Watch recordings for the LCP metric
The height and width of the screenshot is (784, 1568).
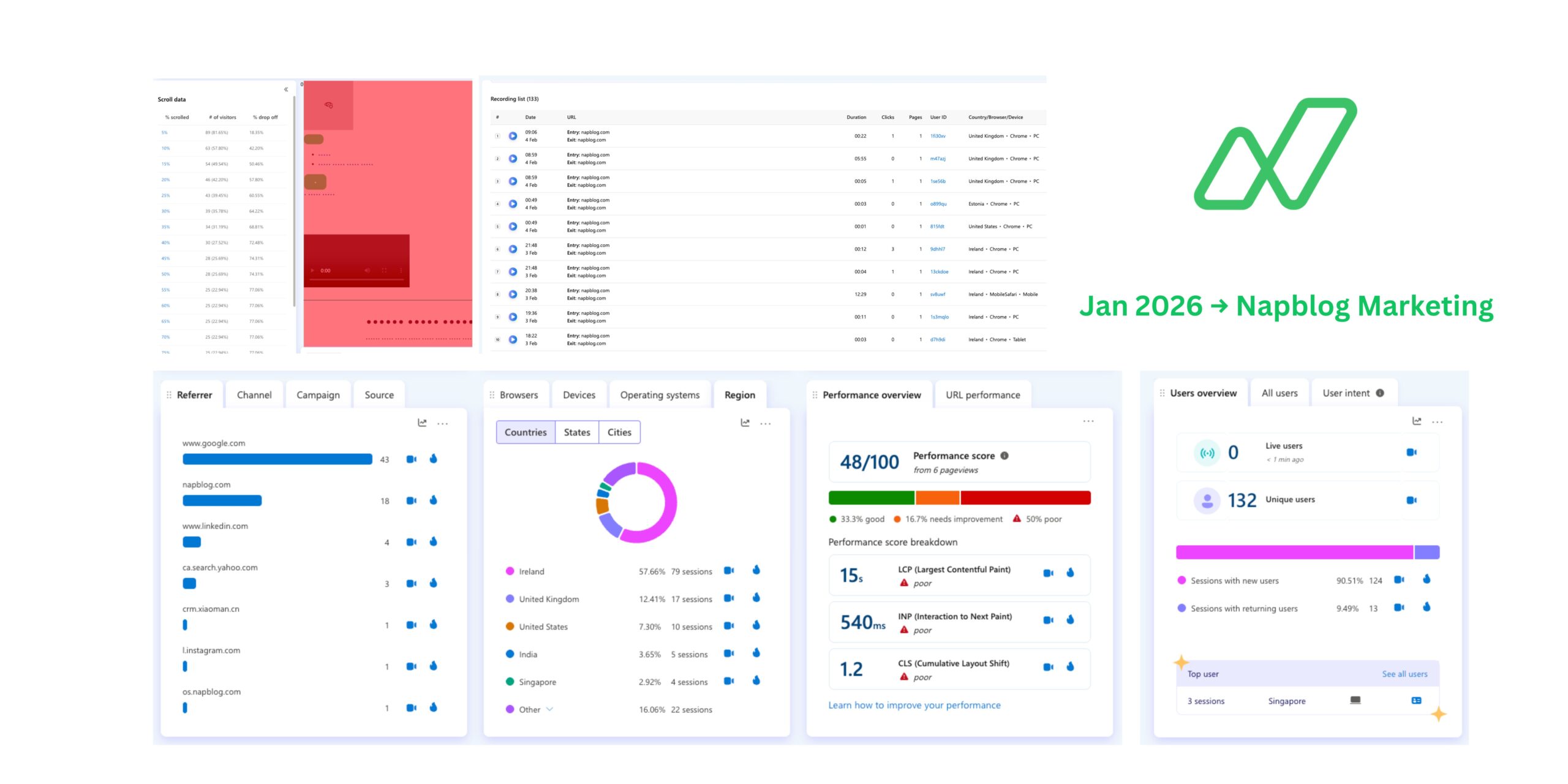point(1047,572)
